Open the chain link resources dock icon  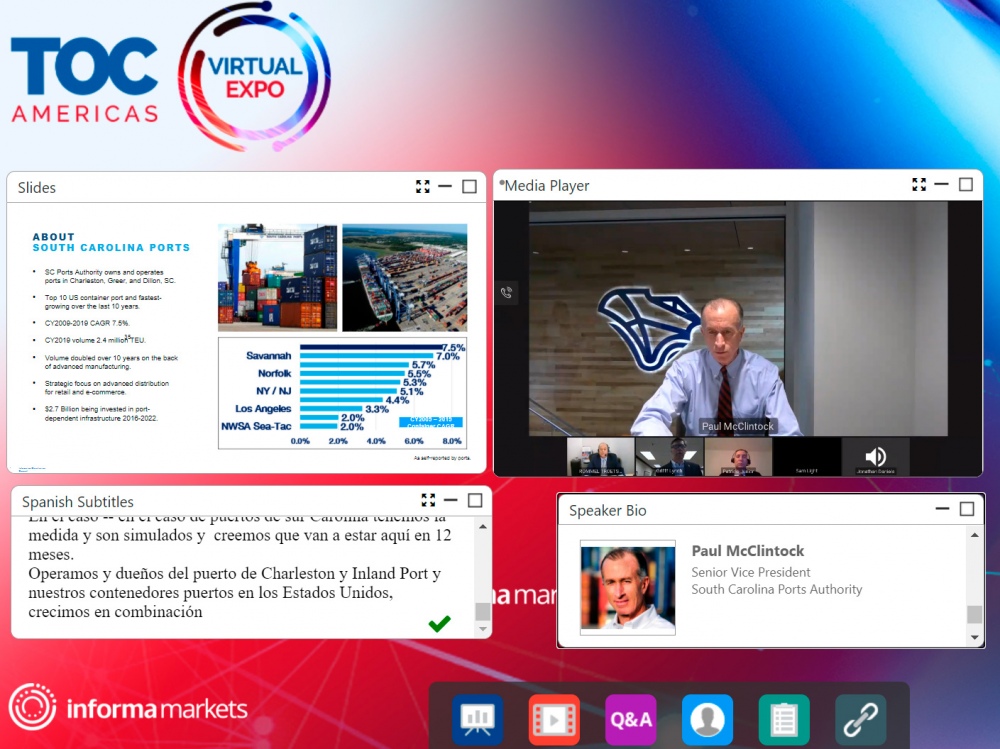[x=860, y=720]
